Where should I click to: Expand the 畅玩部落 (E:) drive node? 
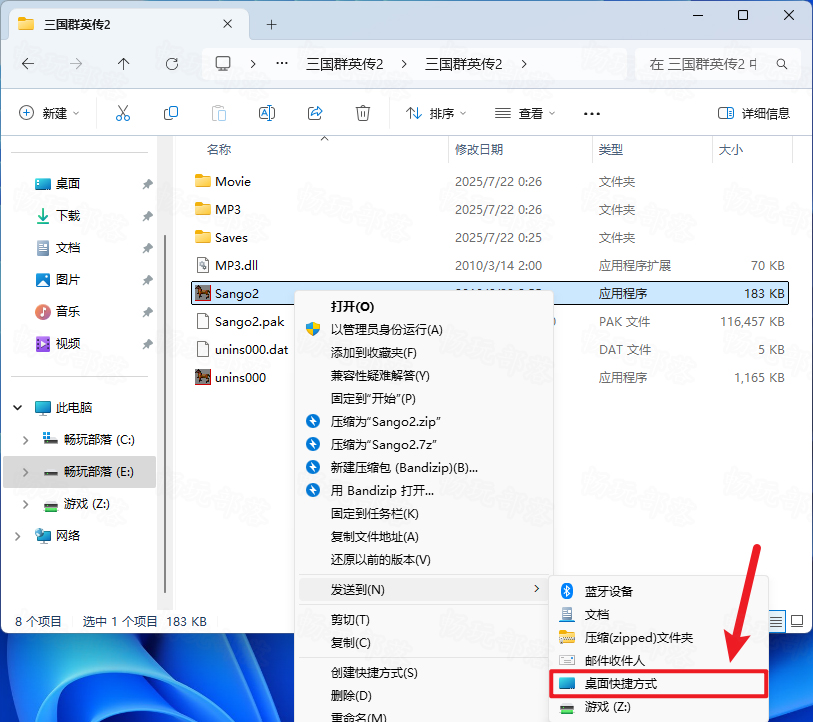coord(25,472)
